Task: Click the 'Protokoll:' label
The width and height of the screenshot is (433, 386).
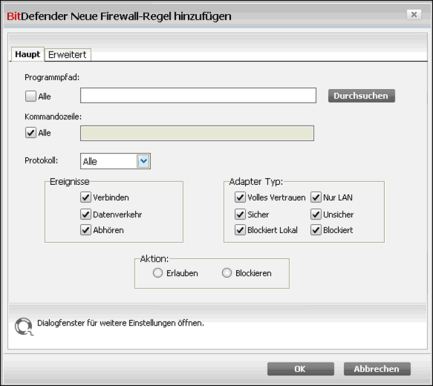Action: pos(41,160)
